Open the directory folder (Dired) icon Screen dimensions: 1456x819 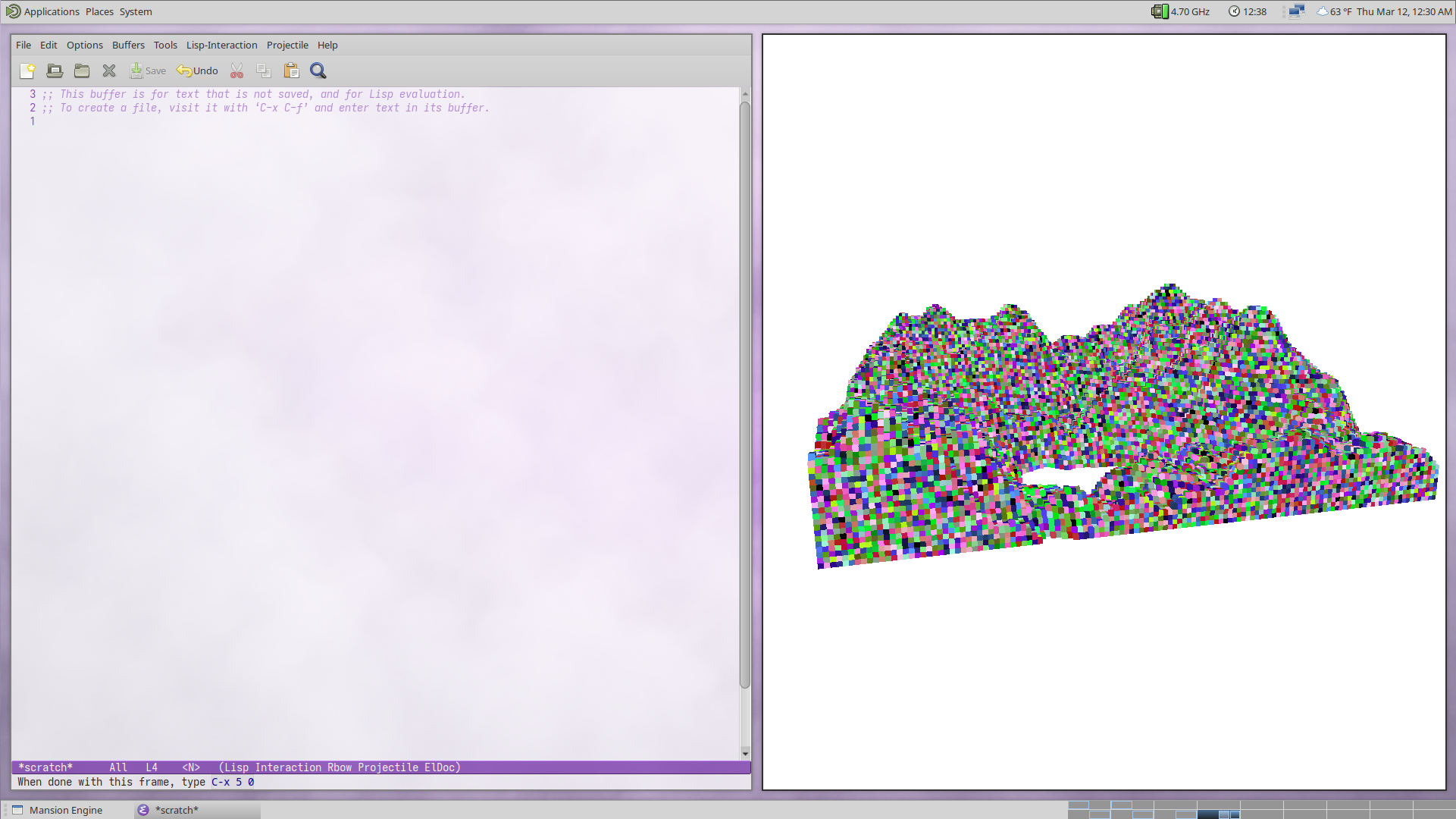click(x=82, y=71)
